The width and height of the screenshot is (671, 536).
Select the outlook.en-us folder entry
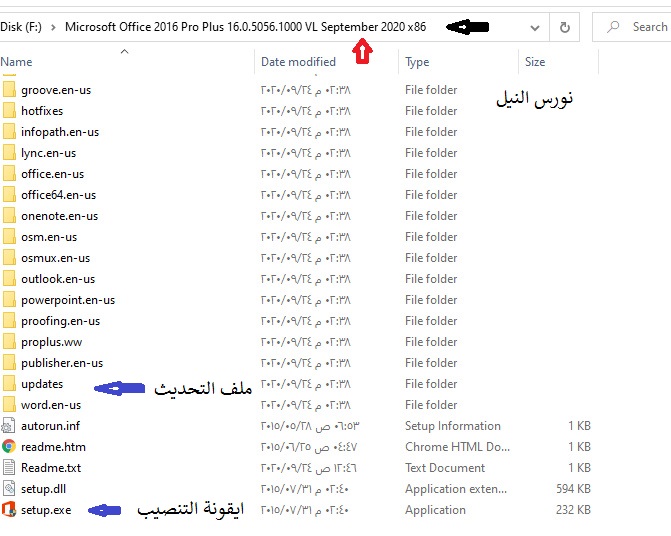point(58,279)
